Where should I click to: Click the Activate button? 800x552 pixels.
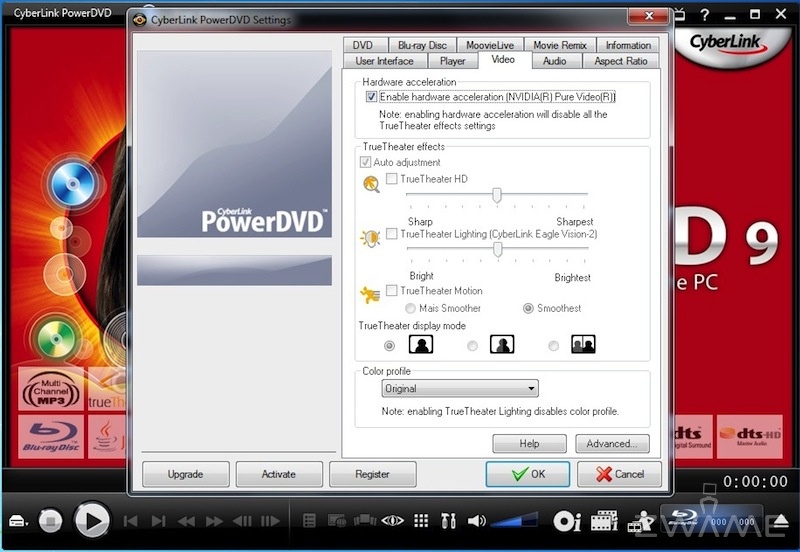(x=279, y=474)
